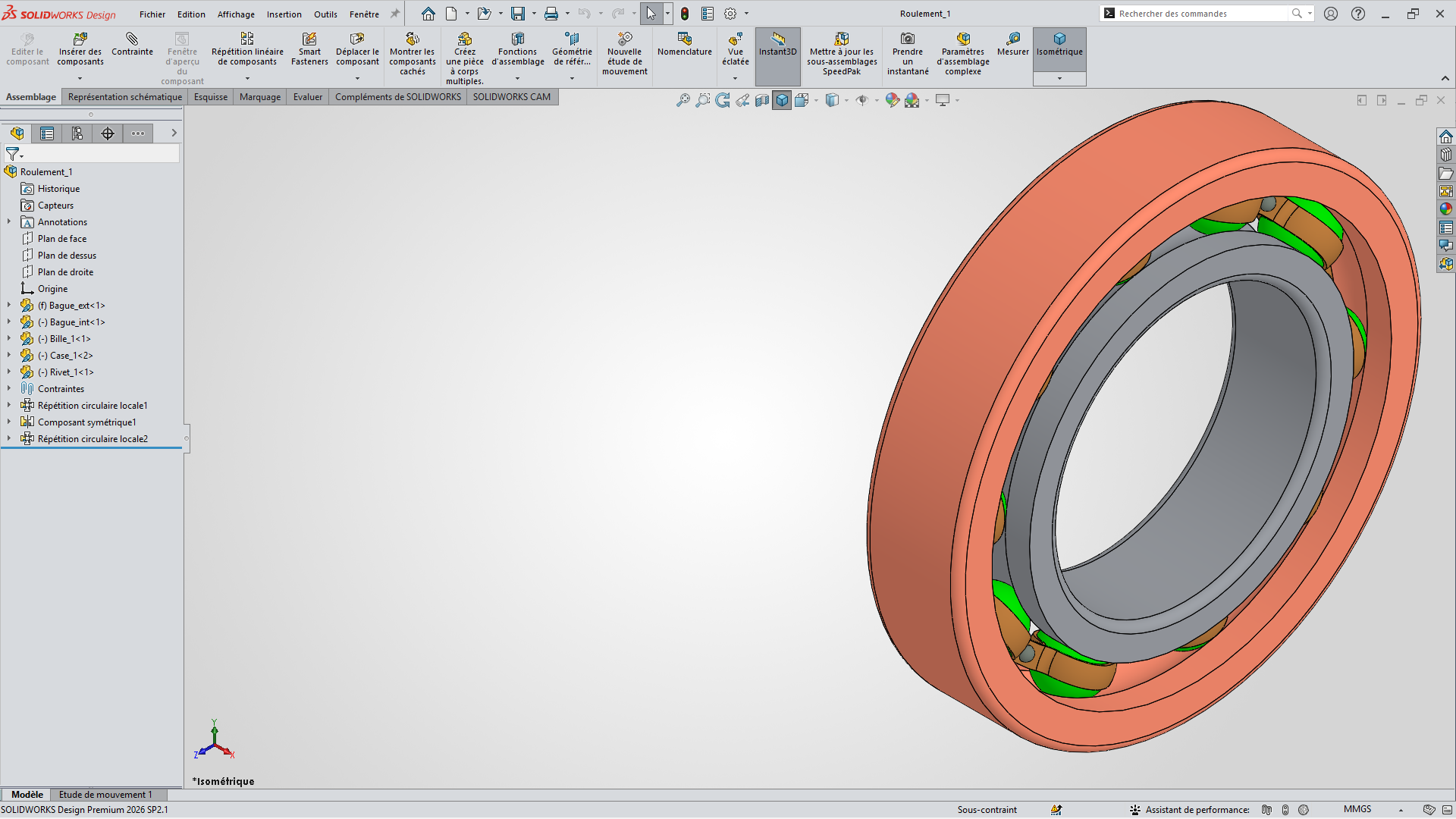1456x819 pixels.
Task: Switch to the Esquisse tab
Action: coord(211,97)
